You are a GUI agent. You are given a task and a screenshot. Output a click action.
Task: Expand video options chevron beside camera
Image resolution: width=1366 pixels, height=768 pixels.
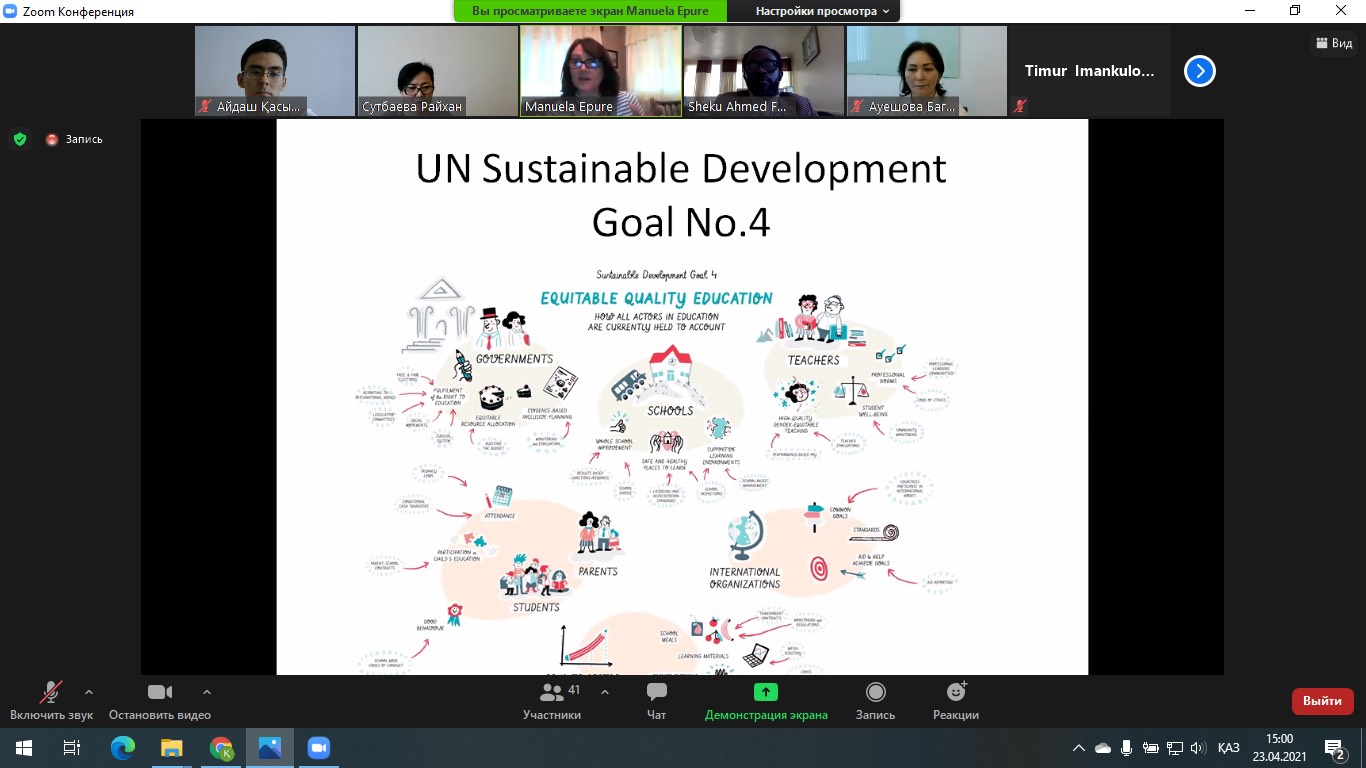click(207, 691)
